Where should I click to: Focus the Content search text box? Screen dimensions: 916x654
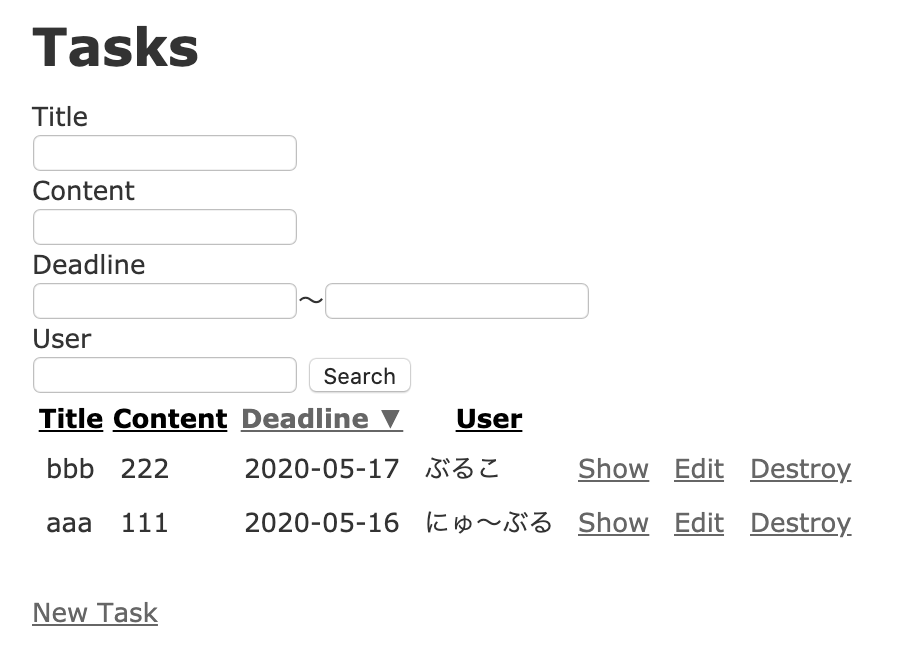[165, 227]
